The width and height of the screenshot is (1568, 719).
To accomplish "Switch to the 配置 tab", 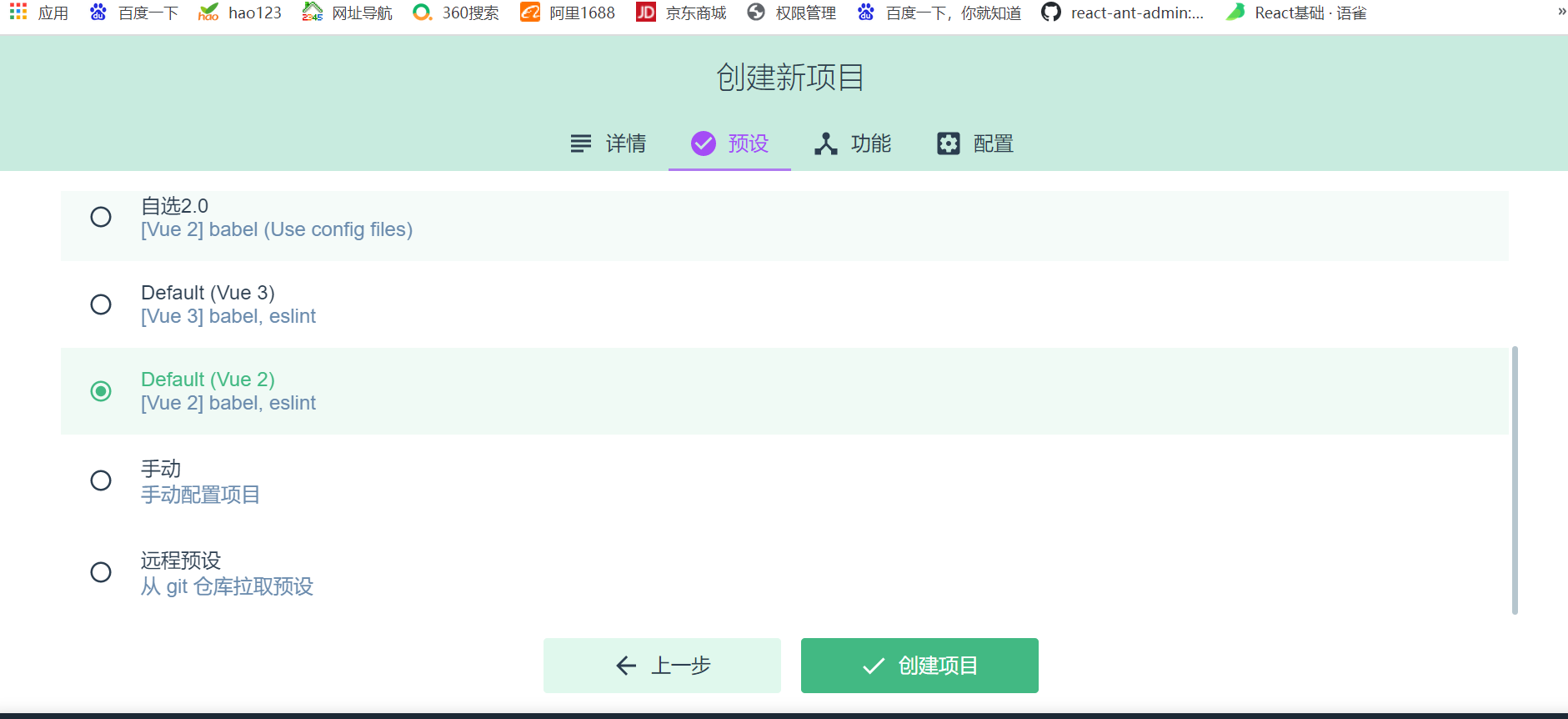I will click(975, 143).
